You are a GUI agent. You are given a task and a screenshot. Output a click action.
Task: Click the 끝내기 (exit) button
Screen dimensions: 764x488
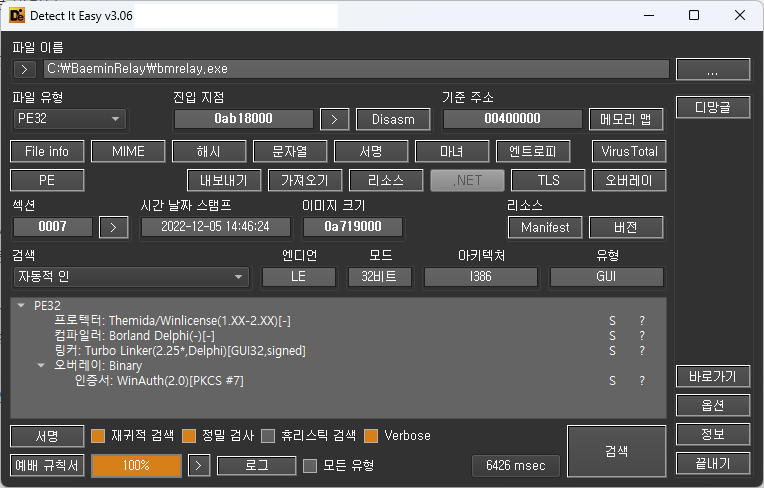click(713, 463)
